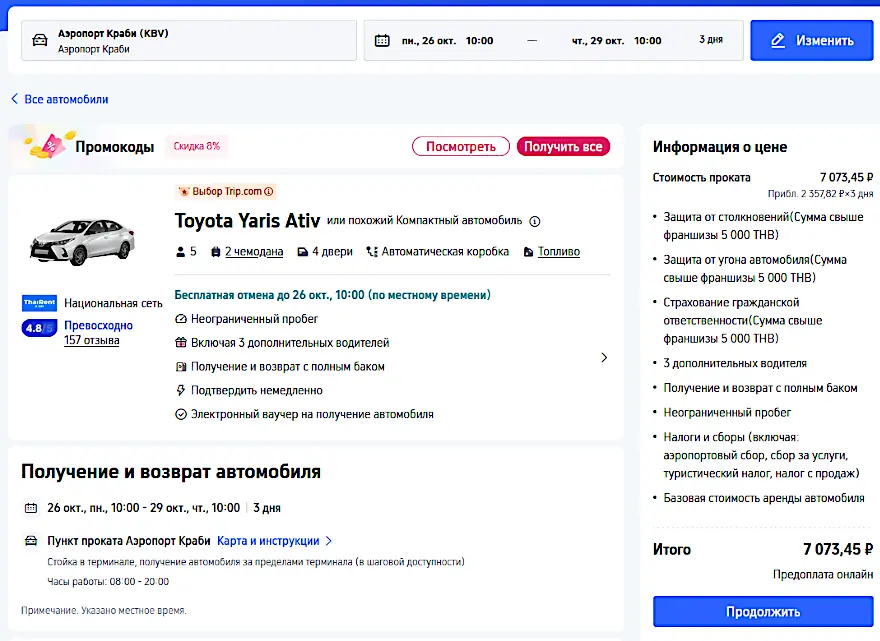
Task: Click Национальная сеть label
Action: coord(113,303)
